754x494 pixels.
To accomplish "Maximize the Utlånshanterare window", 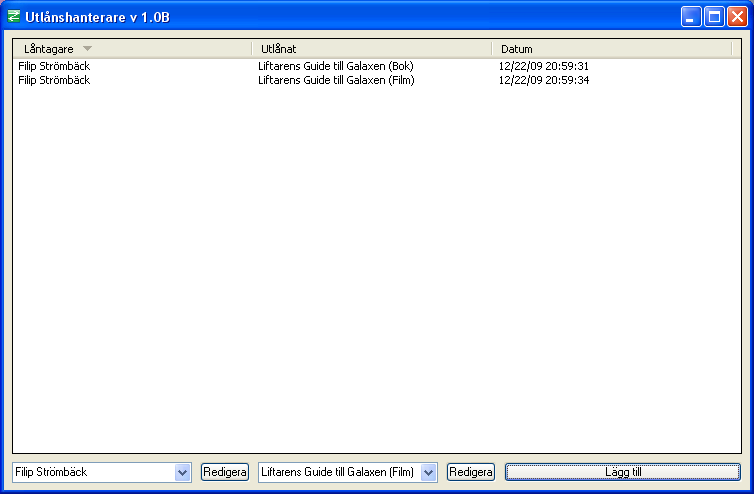I will click(714, 16).
